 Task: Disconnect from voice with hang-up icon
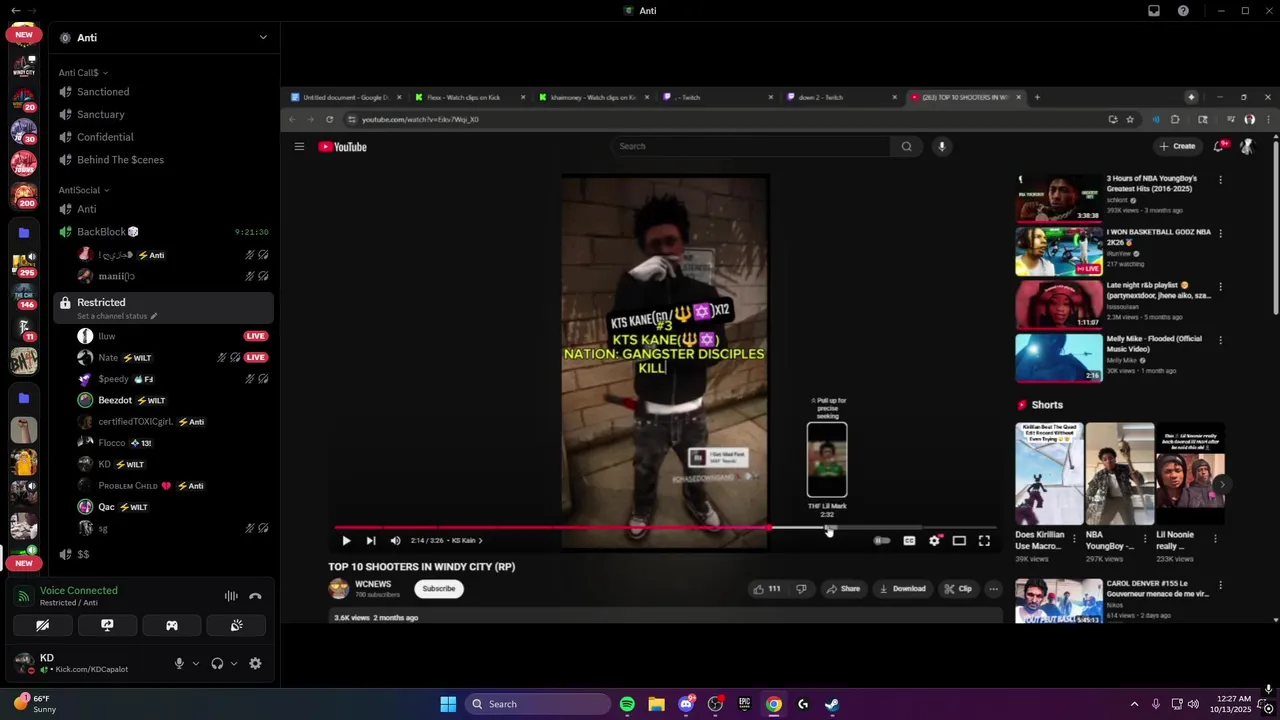coord(255,596)
